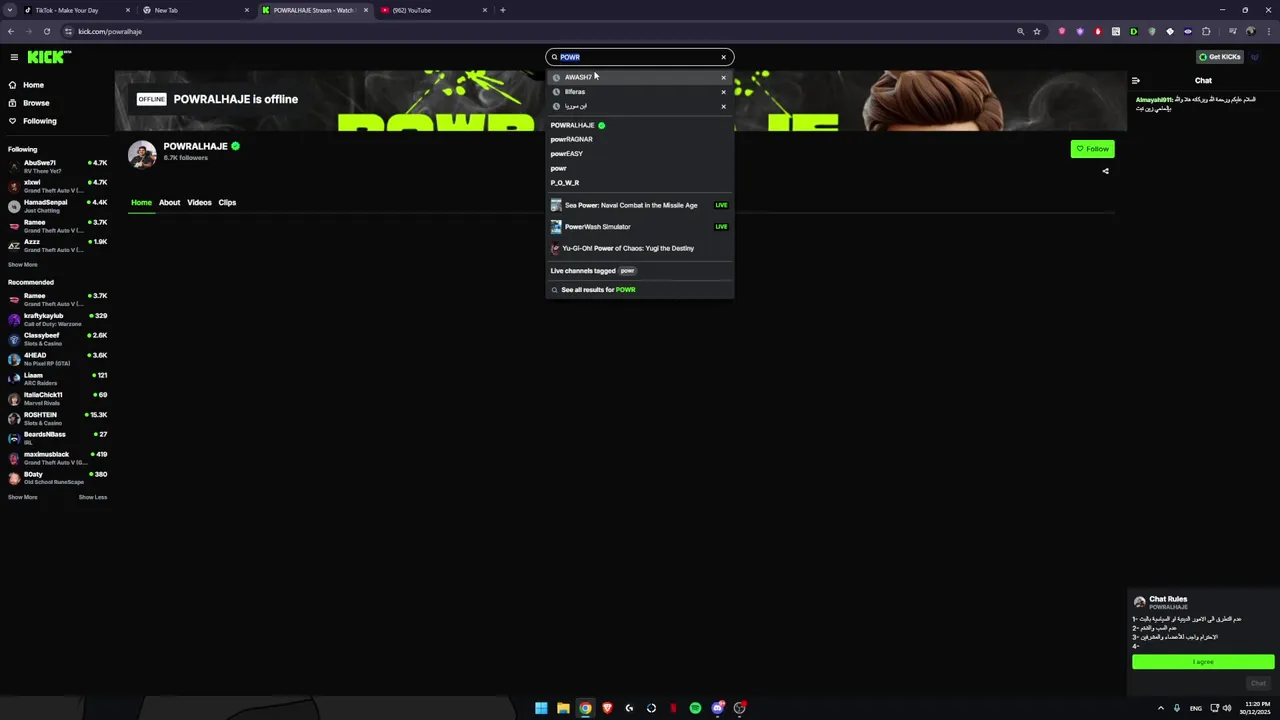Open kraftykaylub recommended channel
The height and width of the screenshot is (720, 1280).
[57, 320]
